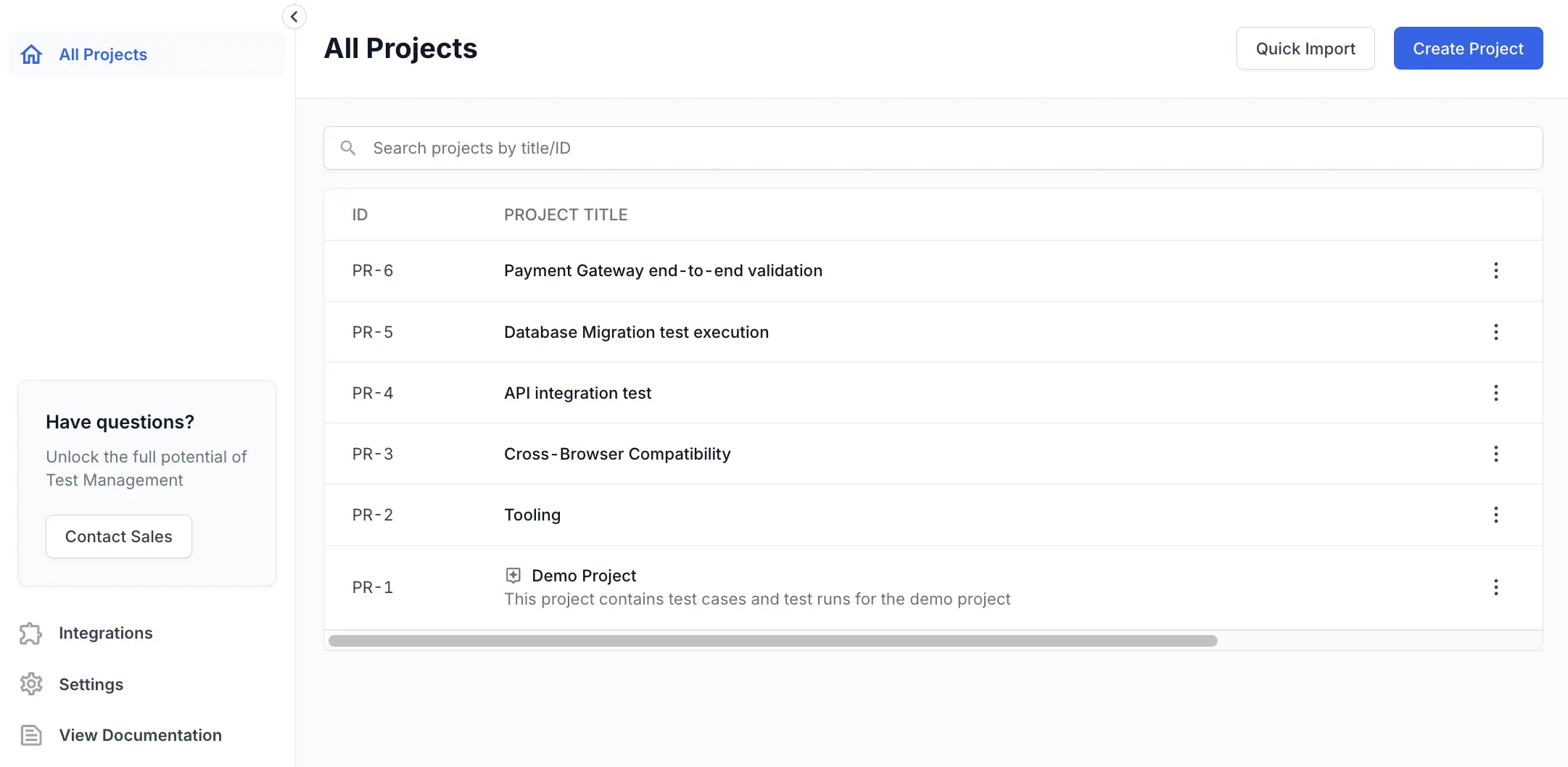The width and height of the screenshot is (1568, 767).
Task: Open options menu for API integration test
Action: (1495, 393)
